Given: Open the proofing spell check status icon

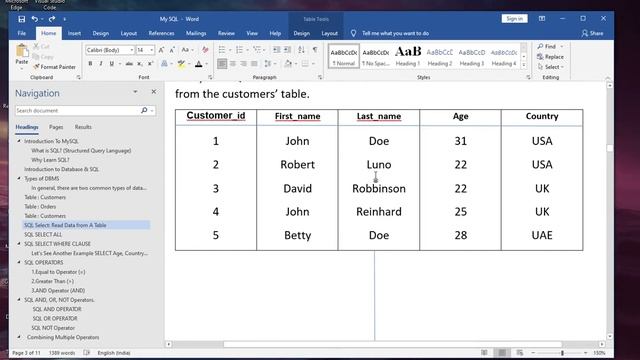Looking at the screenshot, I should pyautogui.click(x=87, y=353).
